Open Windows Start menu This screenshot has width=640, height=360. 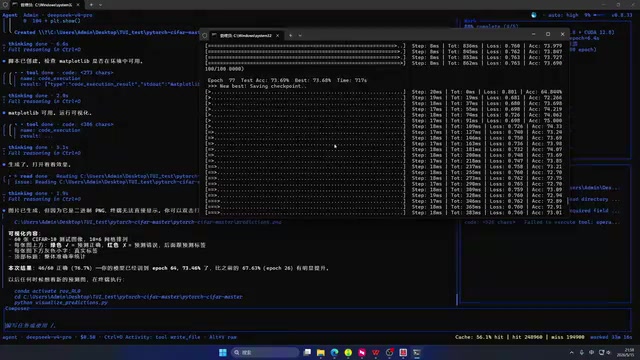click(222, 352)
